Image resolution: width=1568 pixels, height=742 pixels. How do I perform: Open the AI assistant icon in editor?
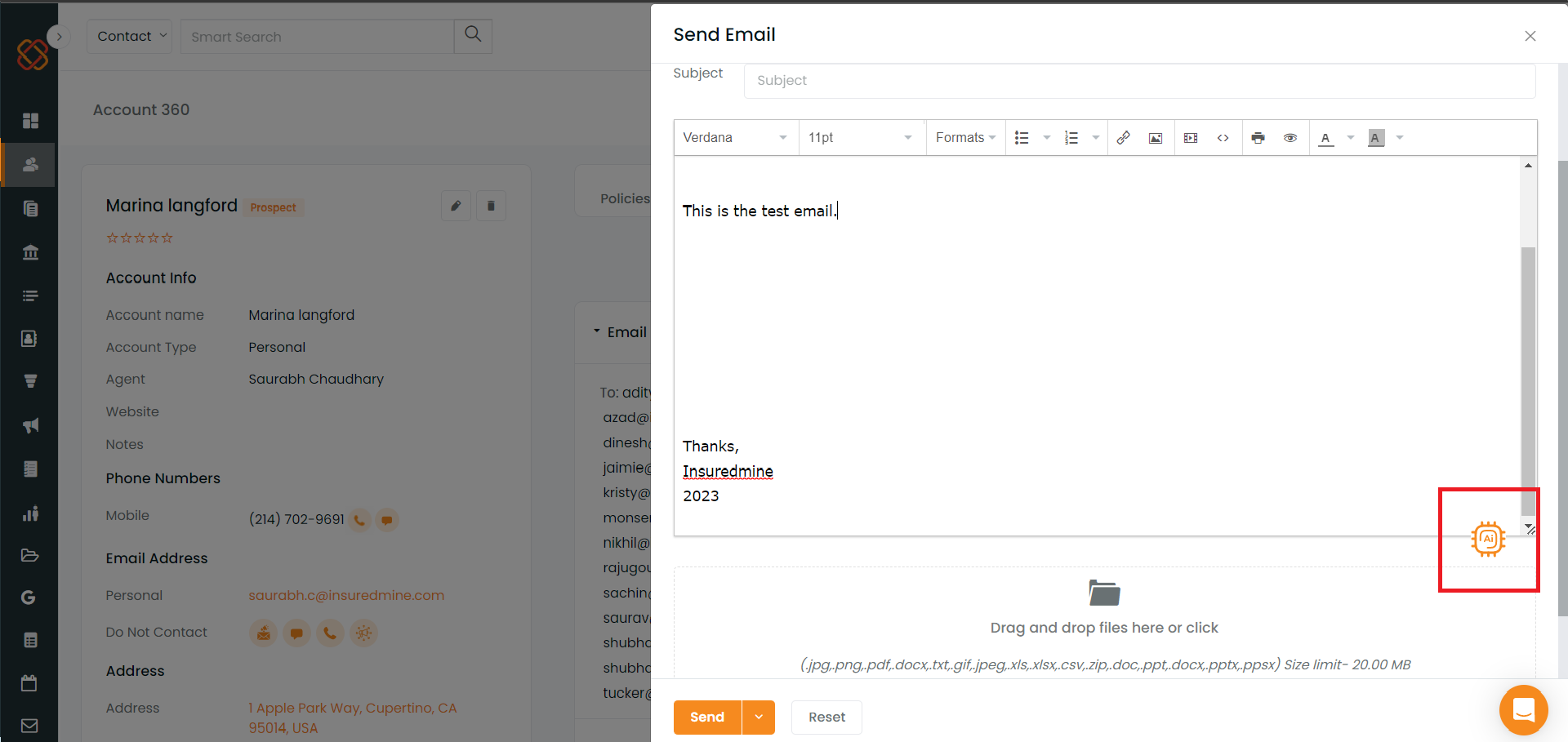(1488, 539)
